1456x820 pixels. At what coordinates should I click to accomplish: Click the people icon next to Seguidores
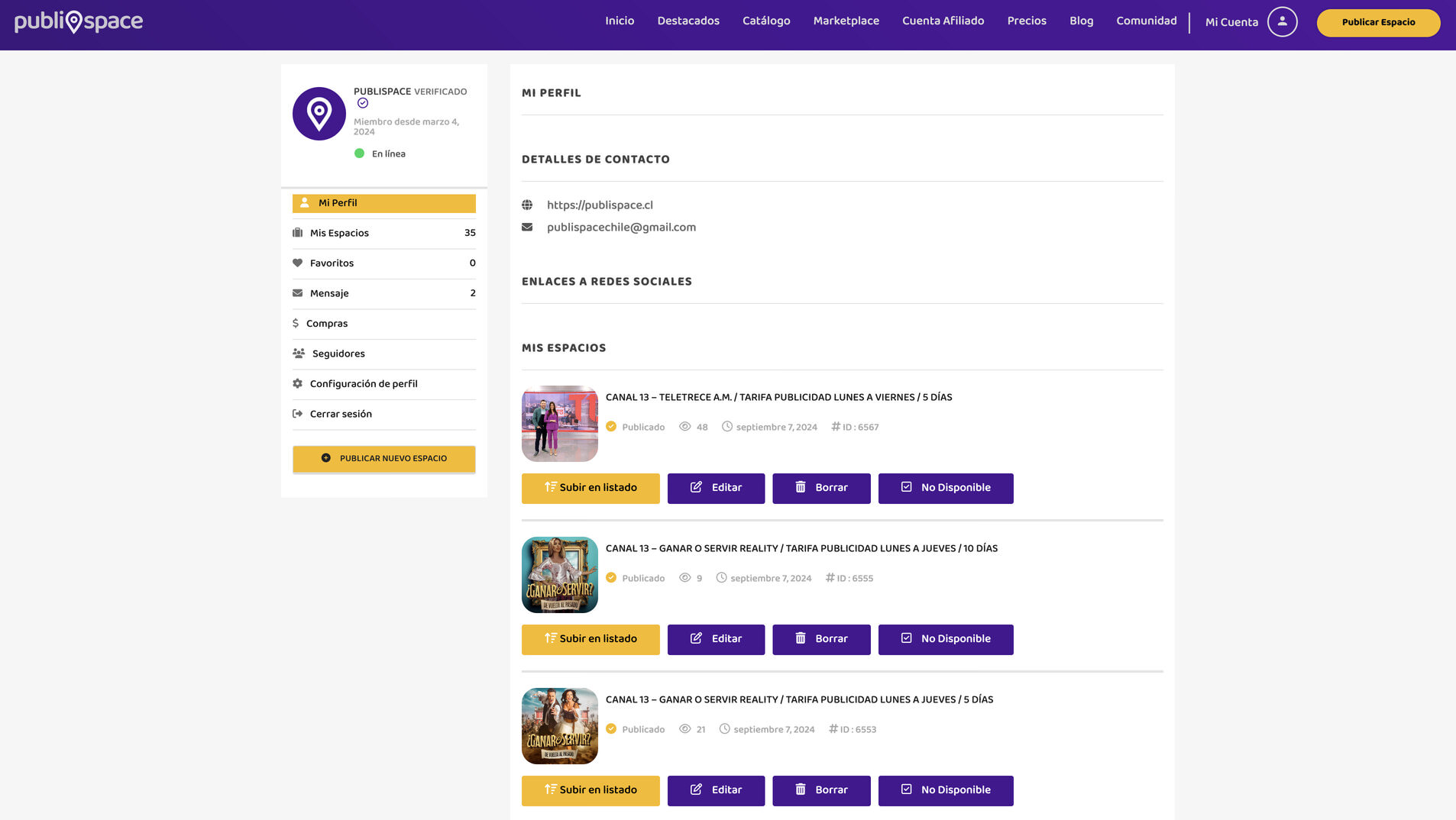pos(299,354)
